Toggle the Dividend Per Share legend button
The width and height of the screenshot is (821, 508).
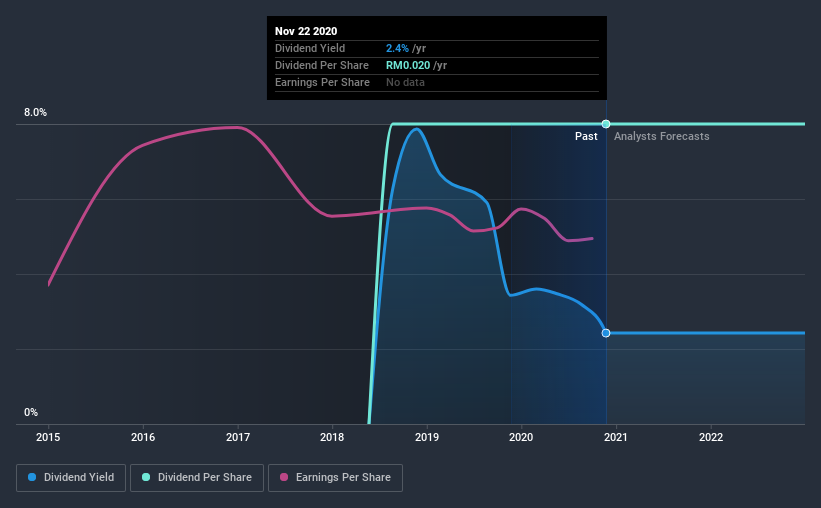pos(197,478)
